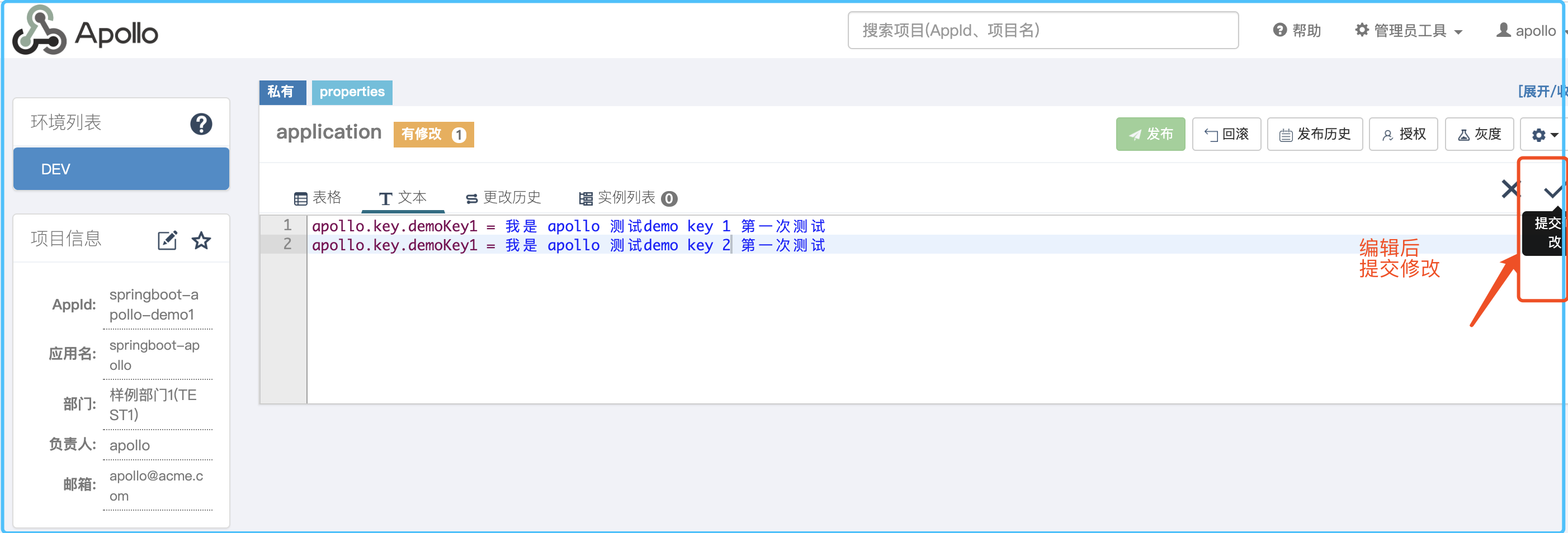
Task: Open the 管理员工具 dropdown menu
Action: [x=1409, y=30]
